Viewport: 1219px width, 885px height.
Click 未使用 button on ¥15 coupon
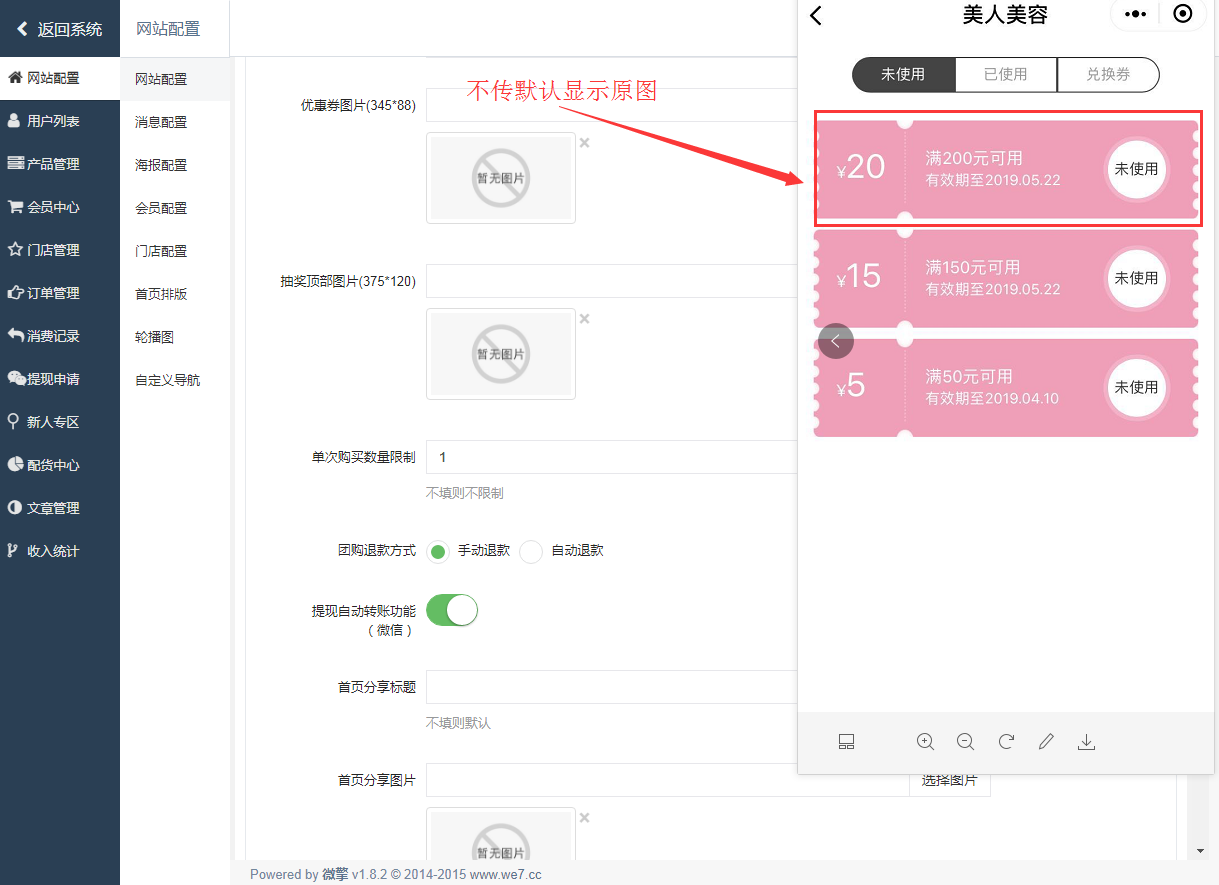pos(1136,278)
